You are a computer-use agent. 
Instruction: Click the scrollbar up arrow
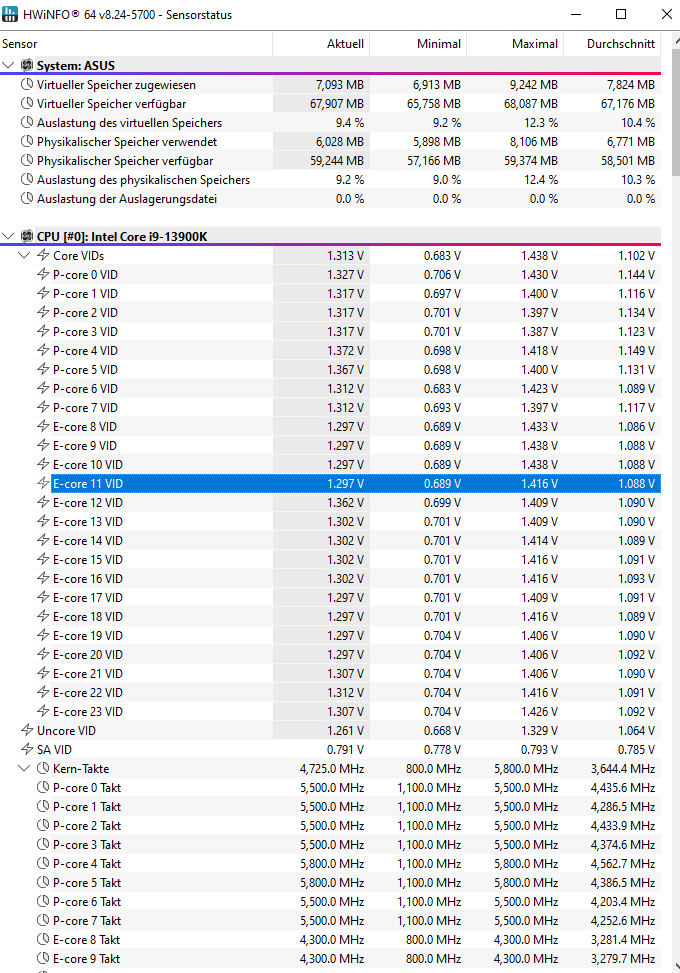pos(676,40)
